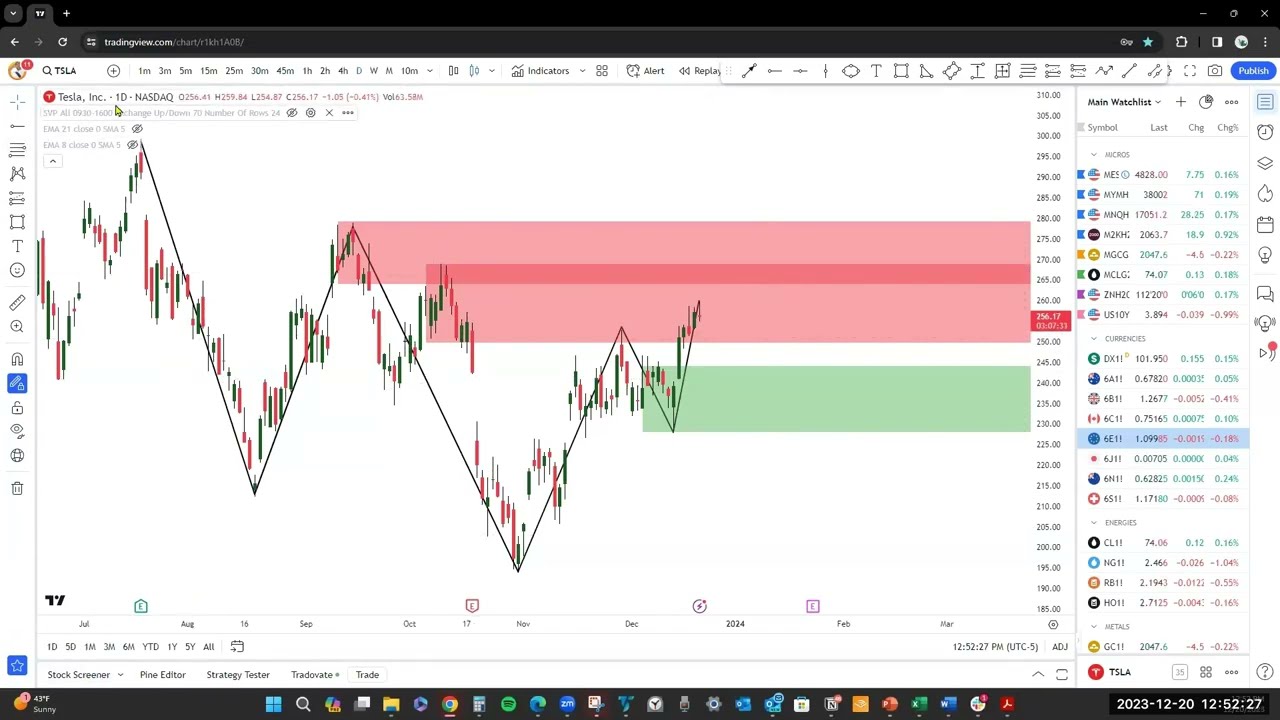The height and width of the screenshot is (720, 1280).
Task: Expand the timeframe intervals dropdown
Action: point(430,71)
